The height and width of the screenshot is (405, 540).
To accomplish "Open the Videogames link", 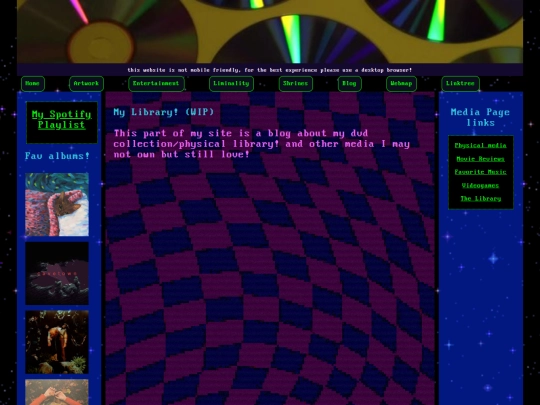I will pyautogui.click(x=480, y=185).
